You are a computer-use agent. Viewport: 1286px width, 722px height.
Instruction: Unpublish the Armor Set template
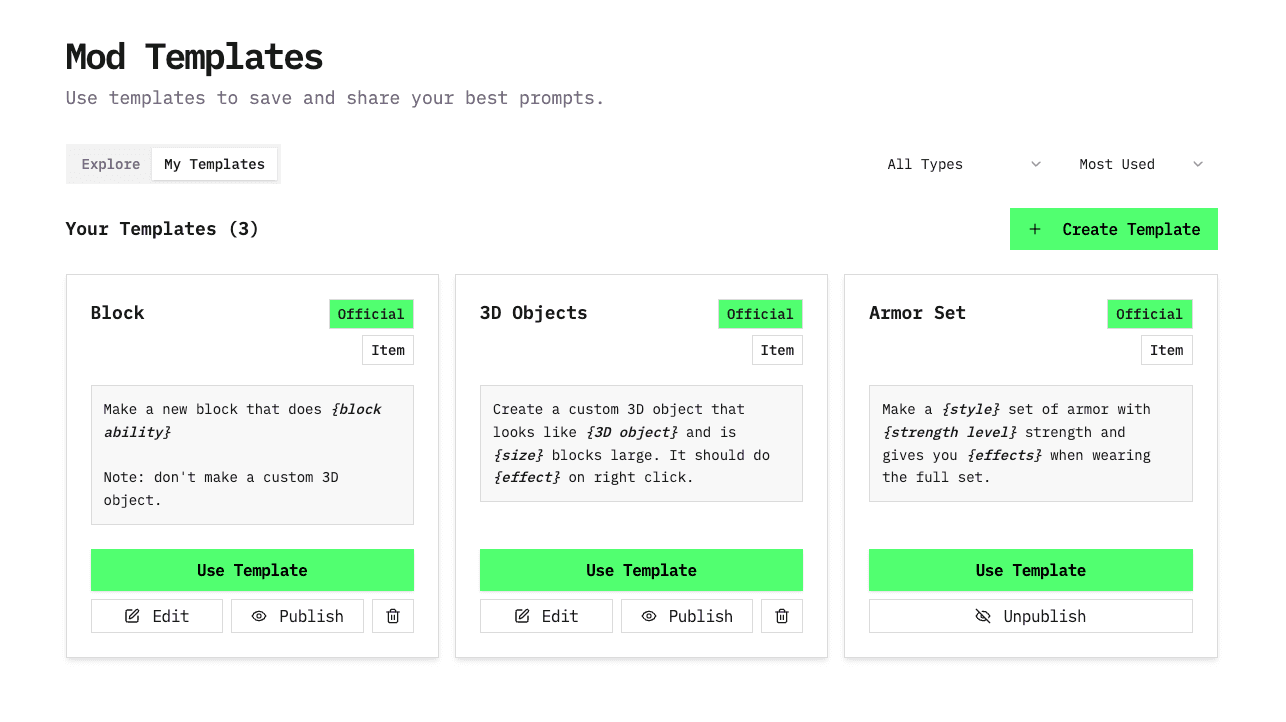point(1030,616)
